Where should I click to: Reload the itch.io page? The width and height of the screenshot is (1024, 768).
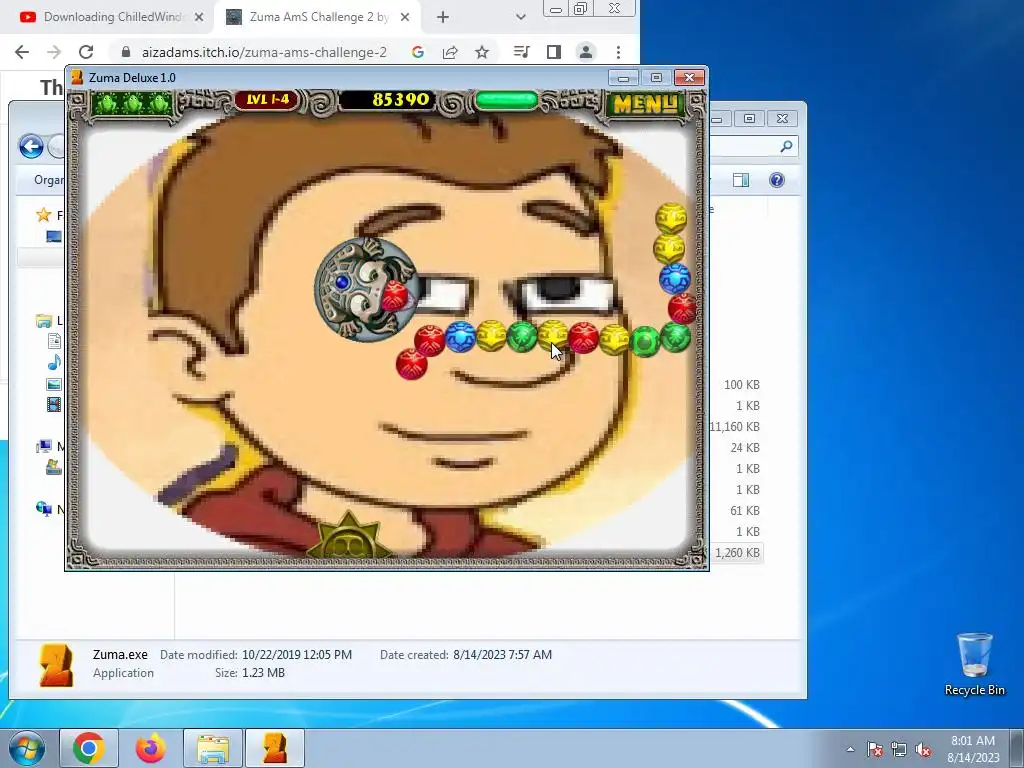tap(86, 52)
